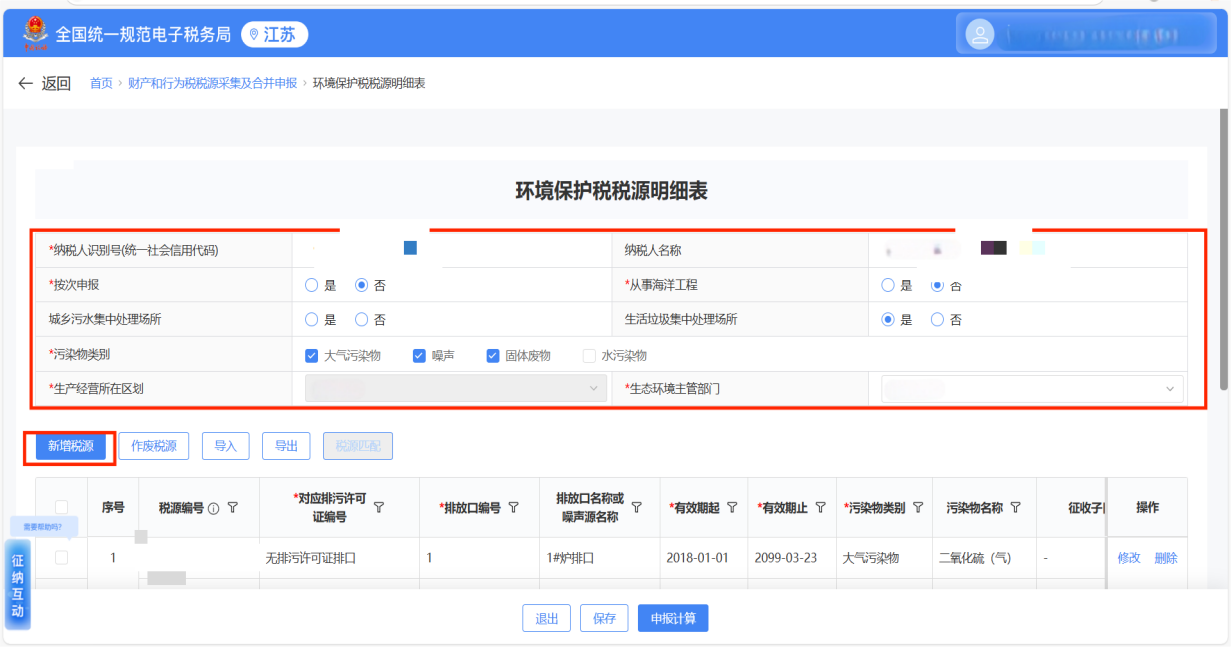Click the tax bureau emblem logo

coord(35,34)
